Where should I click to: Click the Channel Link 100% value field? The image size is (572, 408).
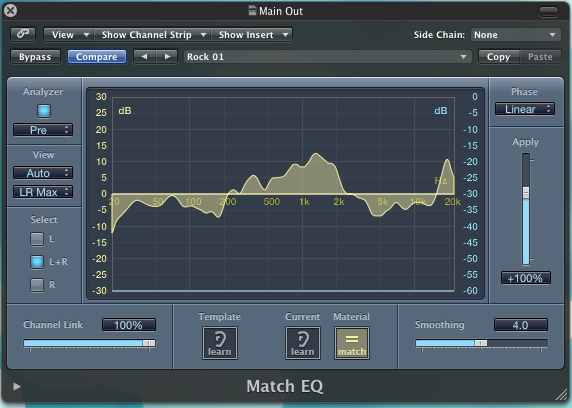pos(129,325)
